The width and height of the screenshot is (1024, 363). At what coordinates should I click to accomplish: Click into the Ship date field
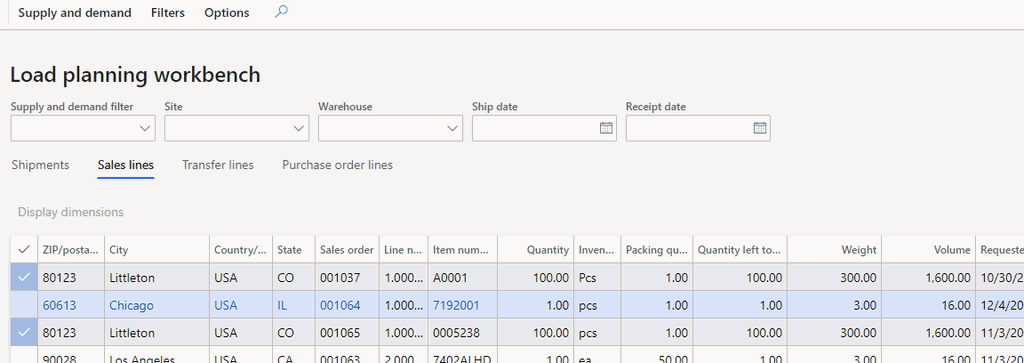pos(534,128)
